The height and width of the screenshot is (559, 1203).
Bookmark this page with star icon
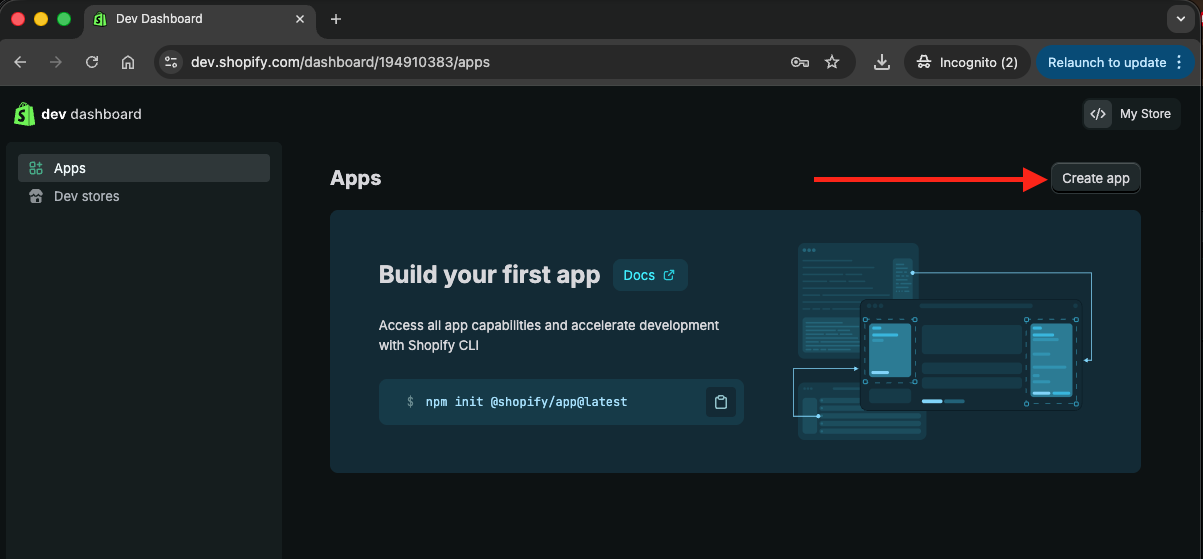click(x=831, y=62)
